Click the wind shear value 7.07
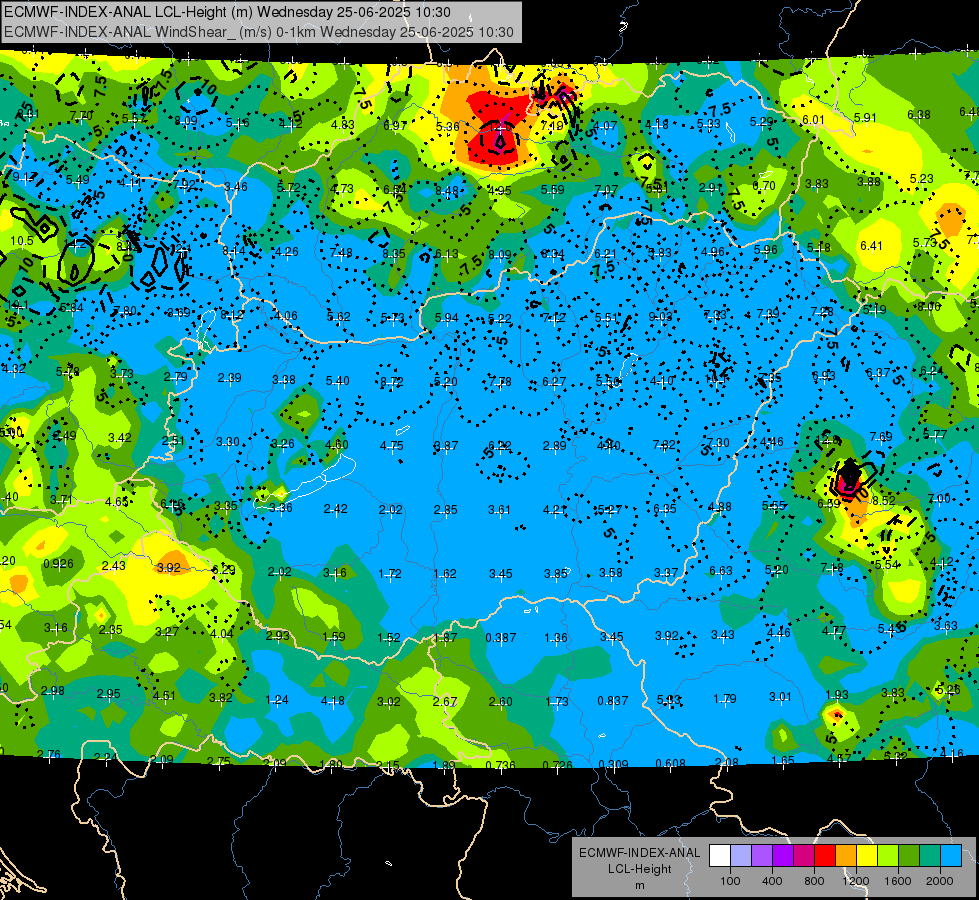The image size is (979, 900). 606,189
